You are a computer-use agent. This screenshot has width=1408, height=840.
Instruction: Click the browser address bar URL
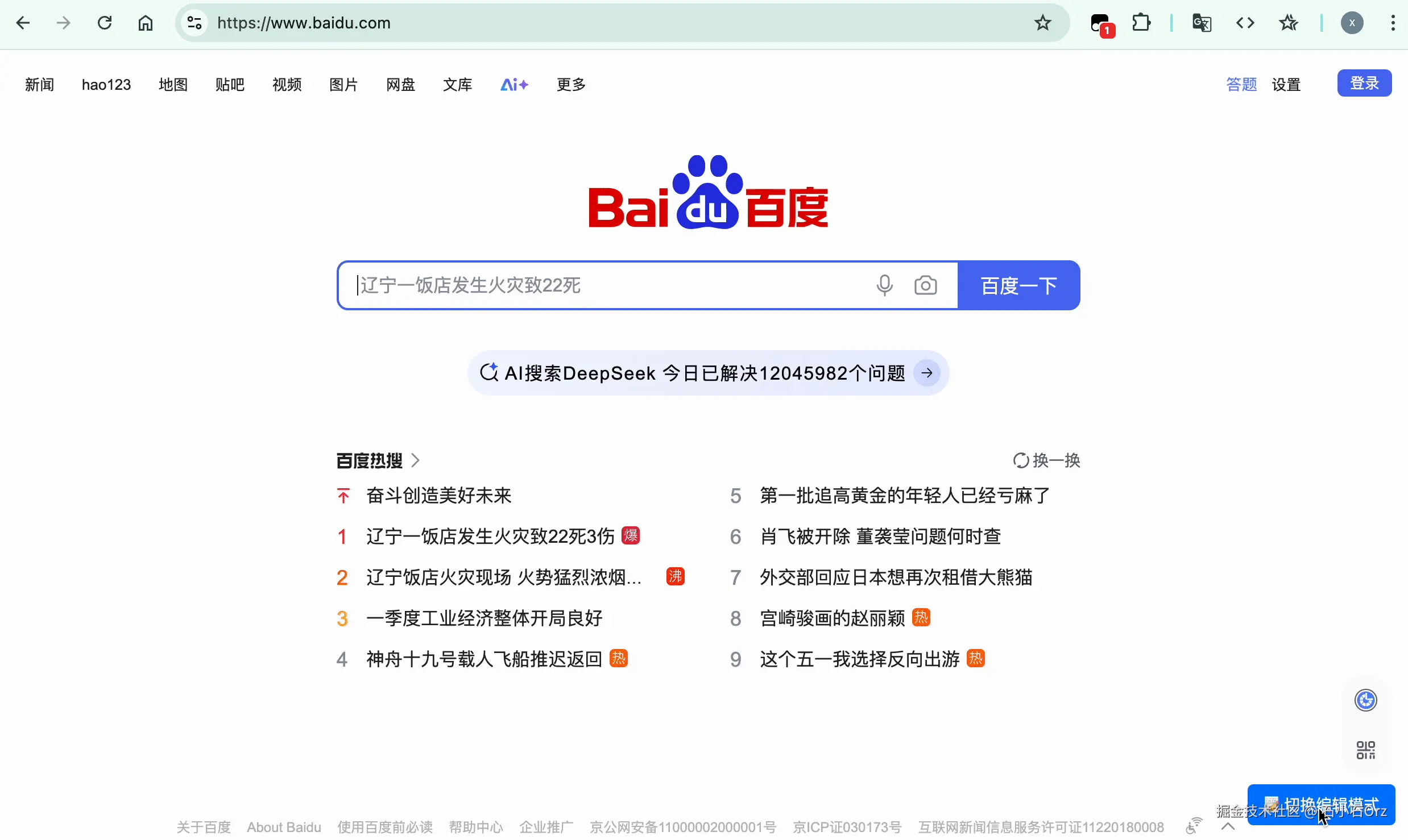tap(304, 23)
